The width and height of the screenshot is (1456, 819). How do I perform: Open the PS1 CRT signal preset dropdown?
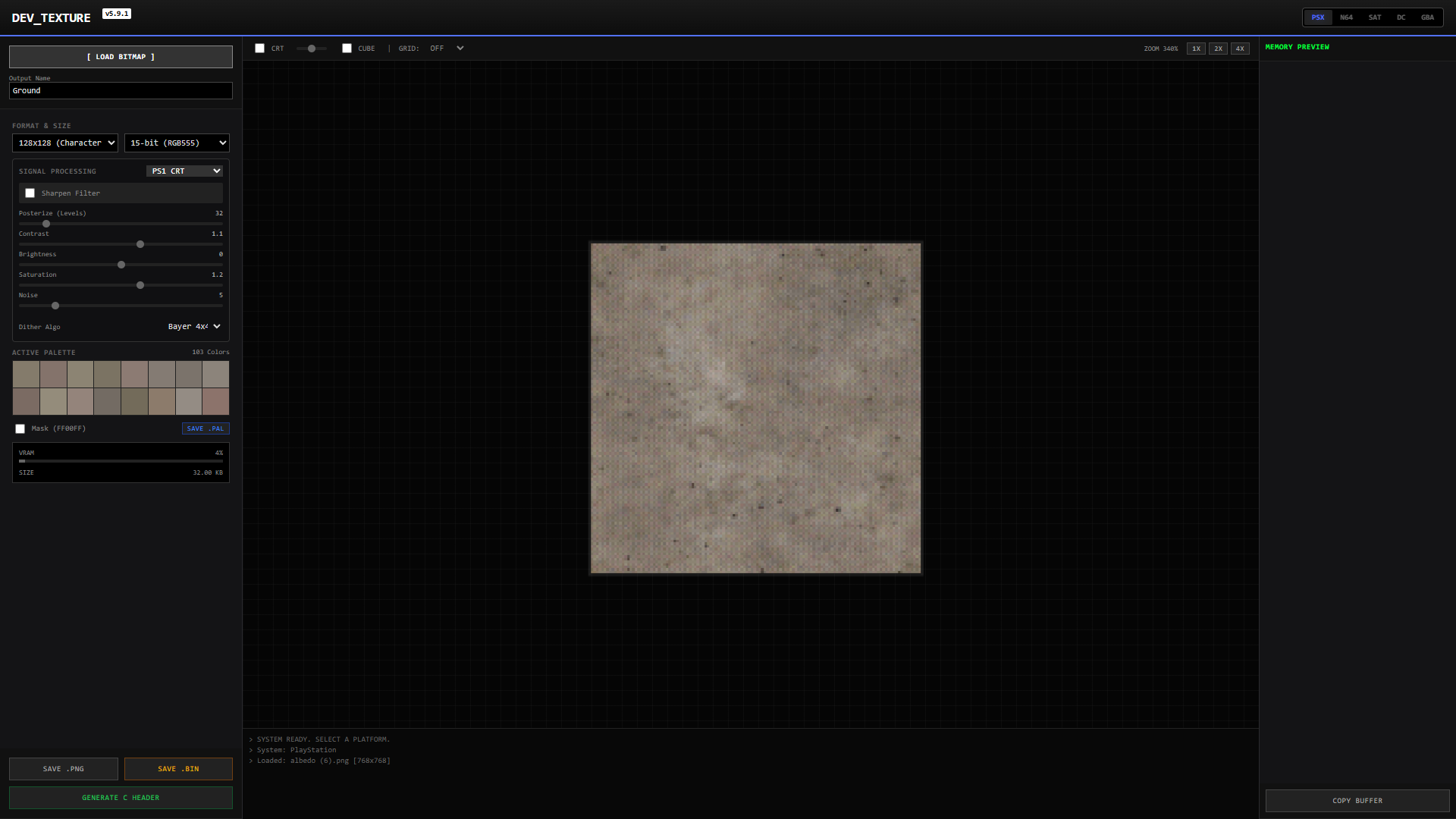[x=184, y=171]
